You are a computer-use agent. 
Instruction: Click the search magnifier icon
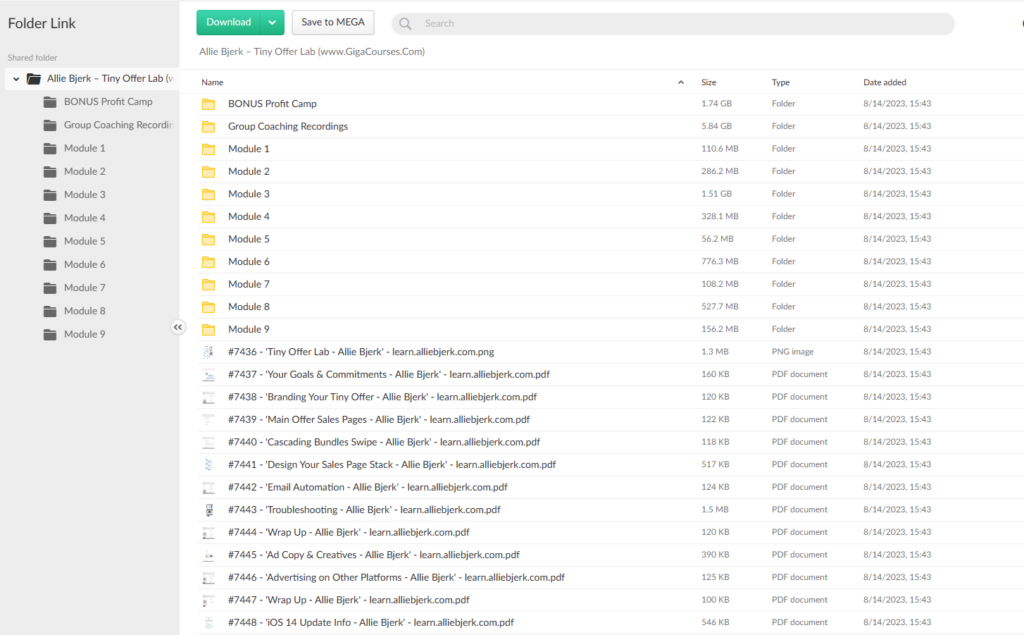point(405,24)
